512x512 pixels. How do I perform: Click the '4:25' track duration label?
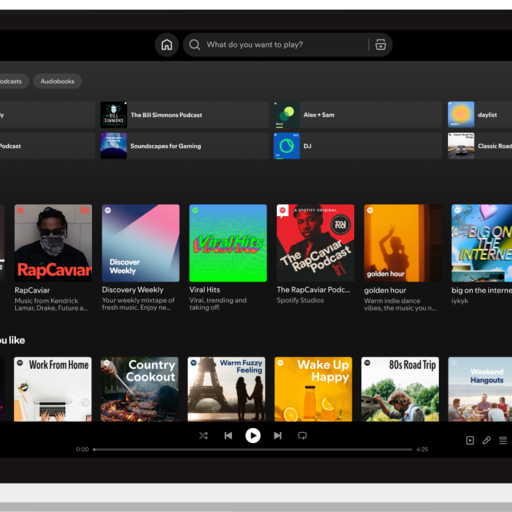(x=422, y=449)
